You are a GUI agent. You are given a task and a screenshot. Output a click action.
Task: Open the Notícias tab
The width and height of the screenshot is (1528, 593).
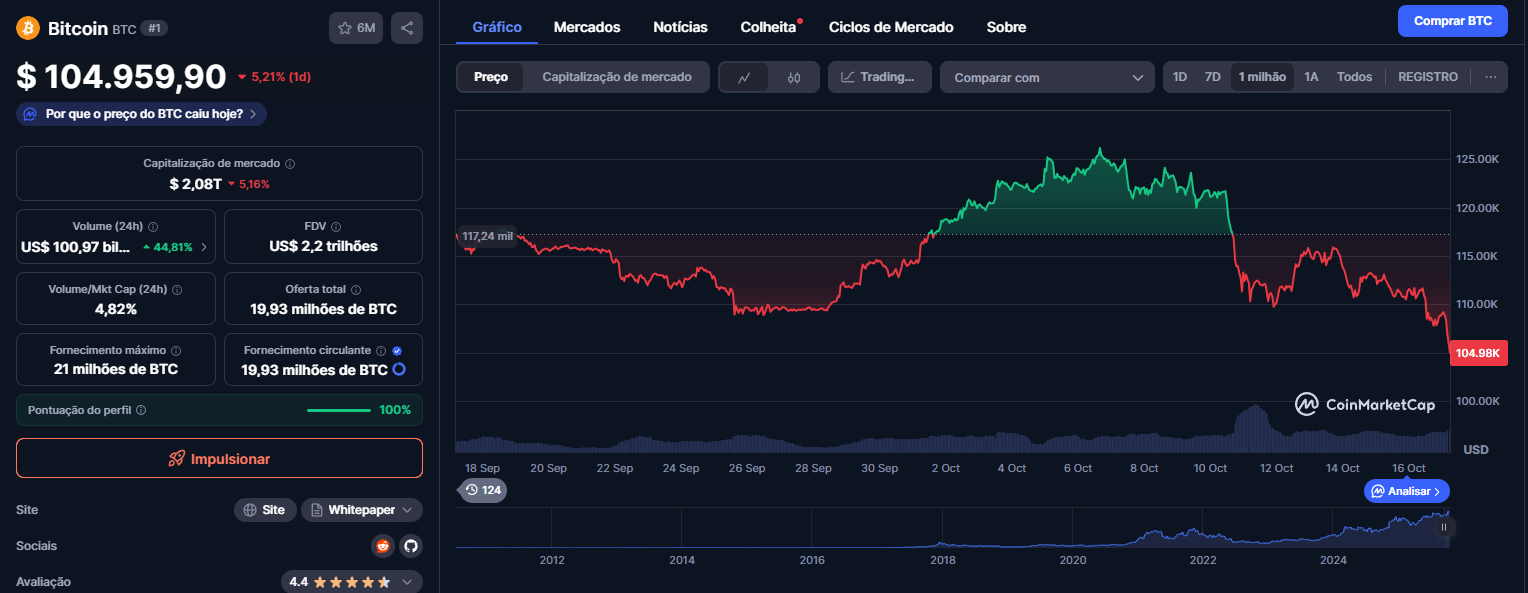pyautogui.click(x=680, y=27)
